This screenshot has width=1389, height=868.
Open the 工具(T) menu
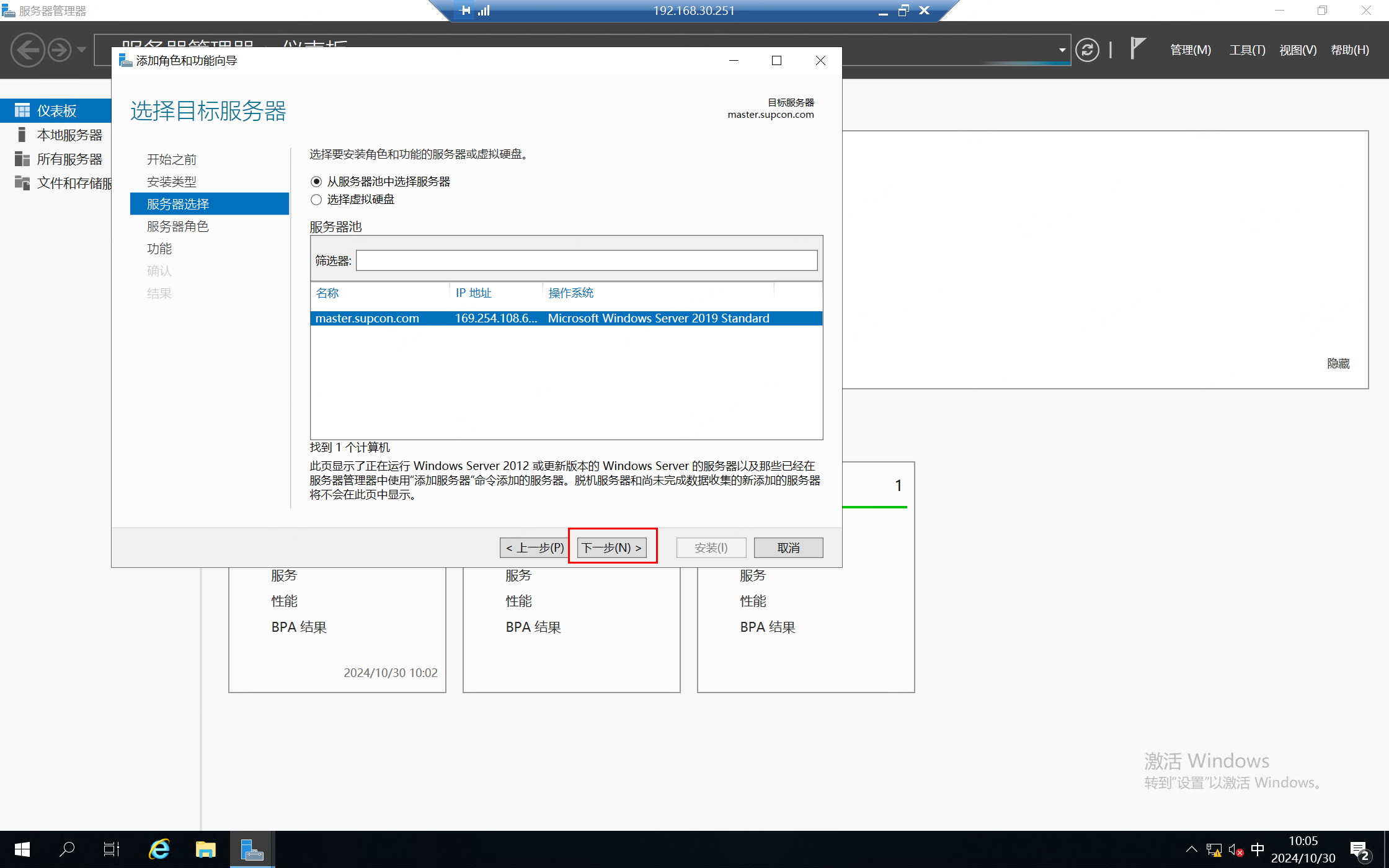[1247, 50]
